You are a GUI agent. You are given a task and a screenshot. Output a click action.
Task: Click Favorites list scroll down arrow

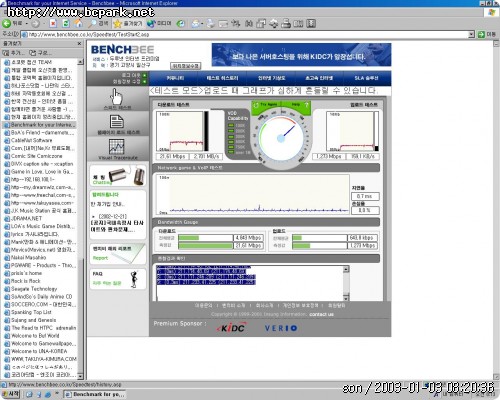click(80, 376)
